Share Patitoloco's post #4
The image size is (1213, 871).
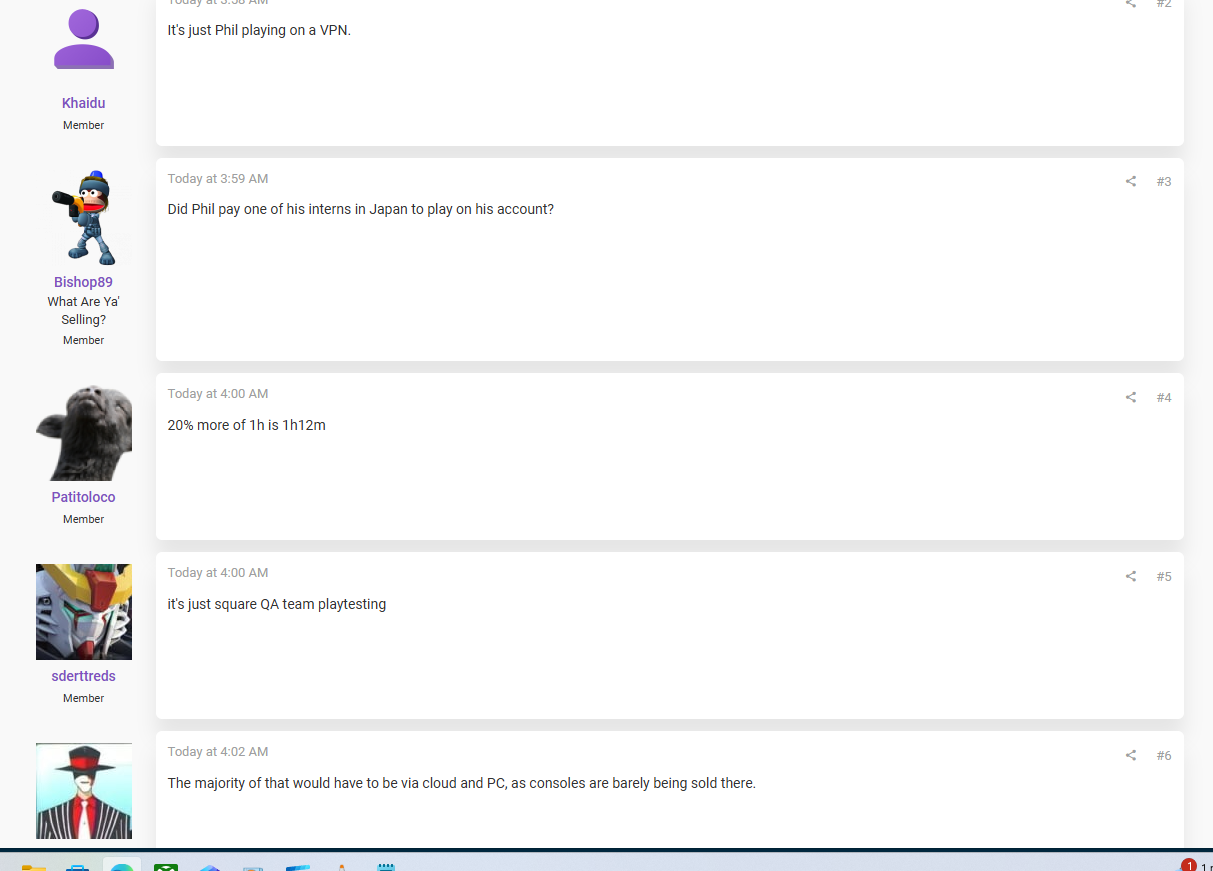(x=1131, y=397)
